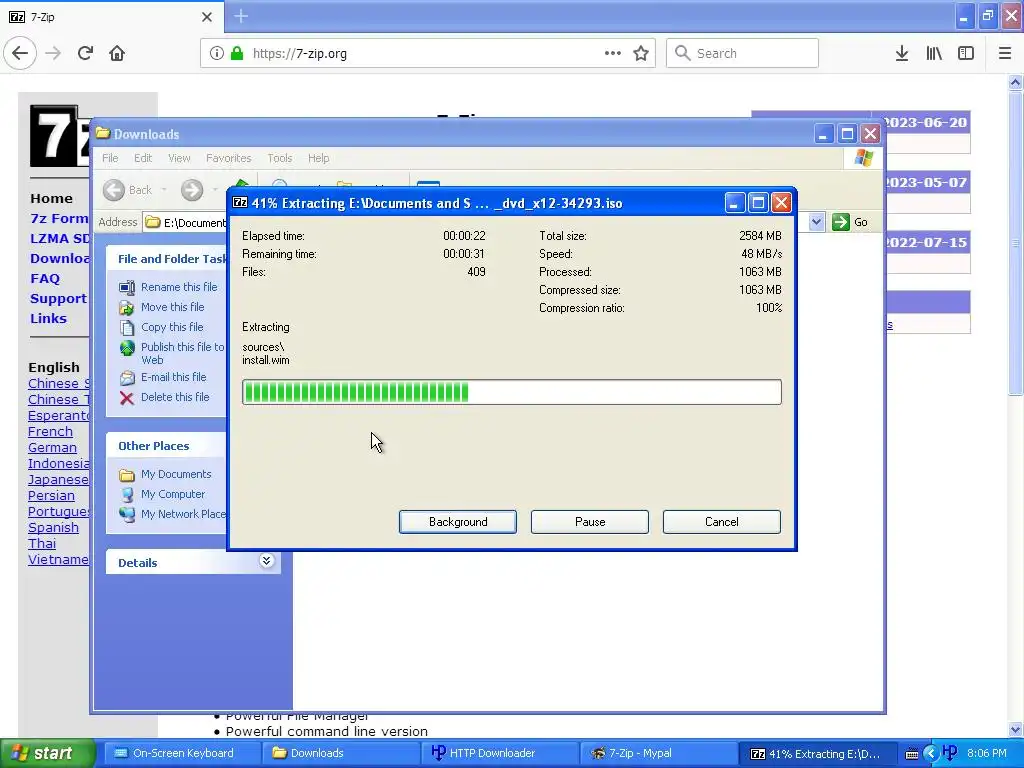The image size is (1024, 768).
Task: Click the Windows Start button
Action: [46, 753]
